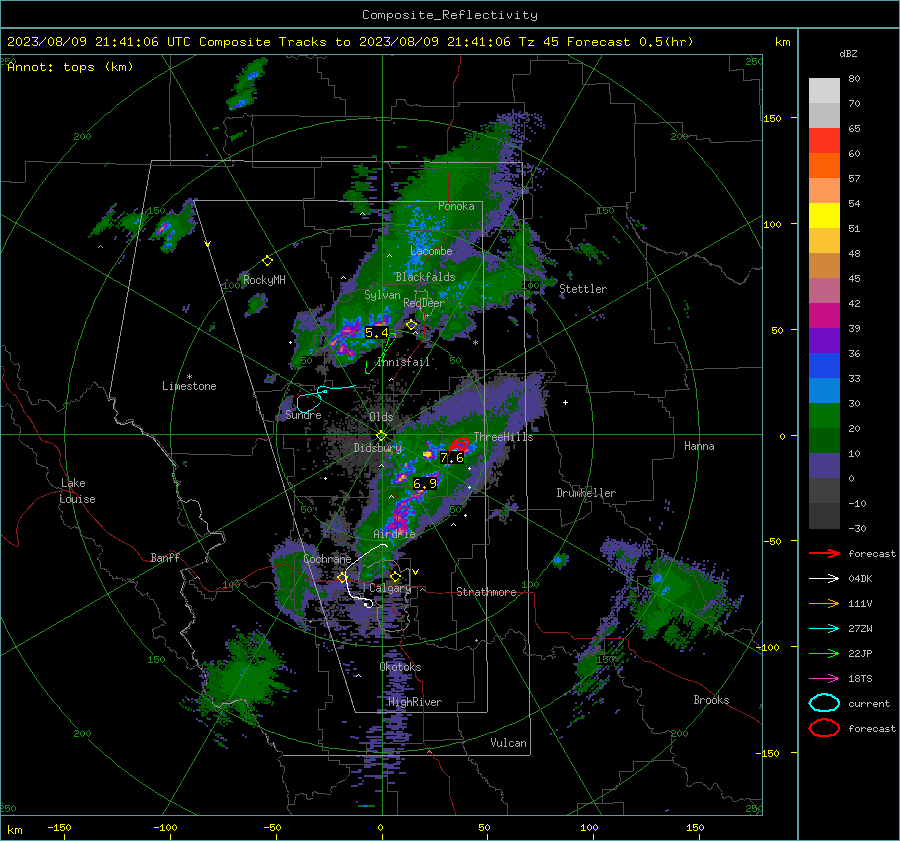Click the -150 tick on bottom axis

click(59, 828)
